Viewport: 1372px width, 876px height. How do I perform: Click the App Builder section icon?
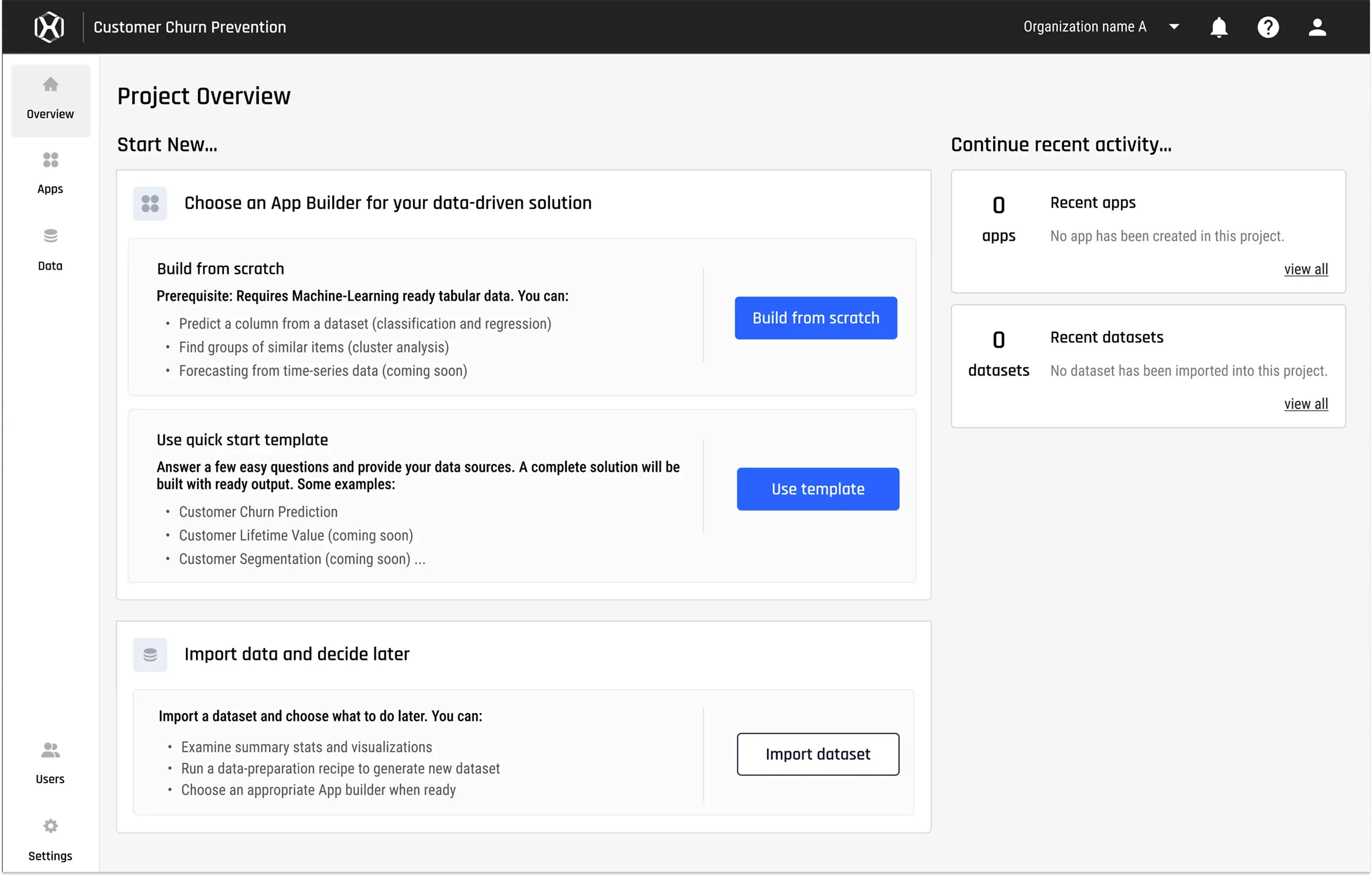[150, 204]
